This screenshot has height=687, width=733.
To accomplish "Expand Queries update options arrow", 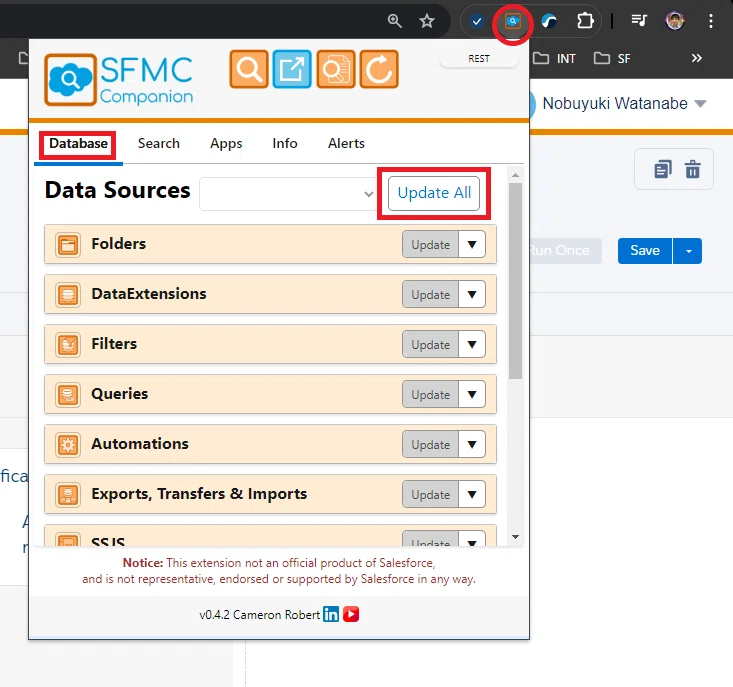I will (x=472, y=394).
